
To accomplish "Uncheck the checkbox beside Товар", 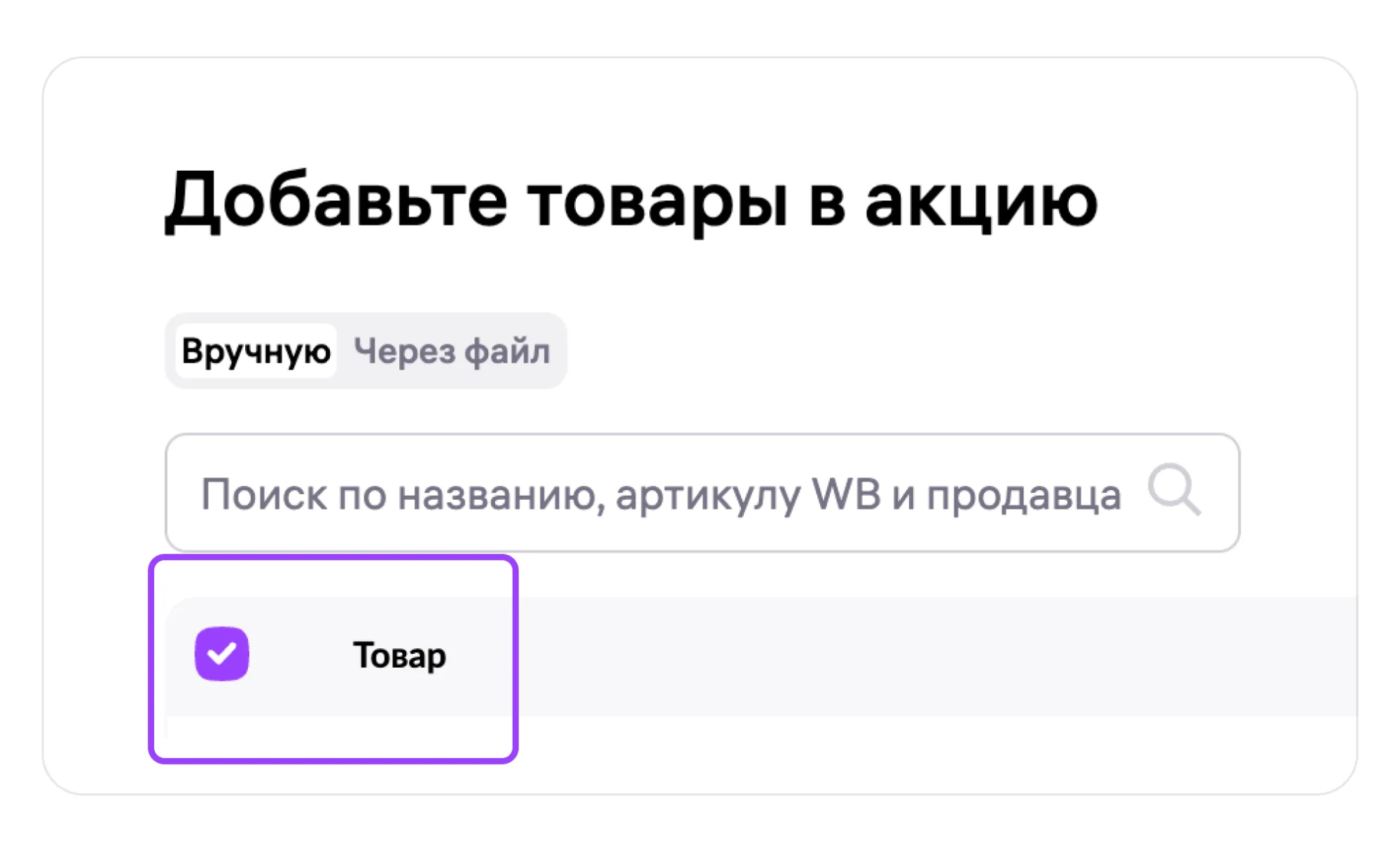I will [222, 654].
